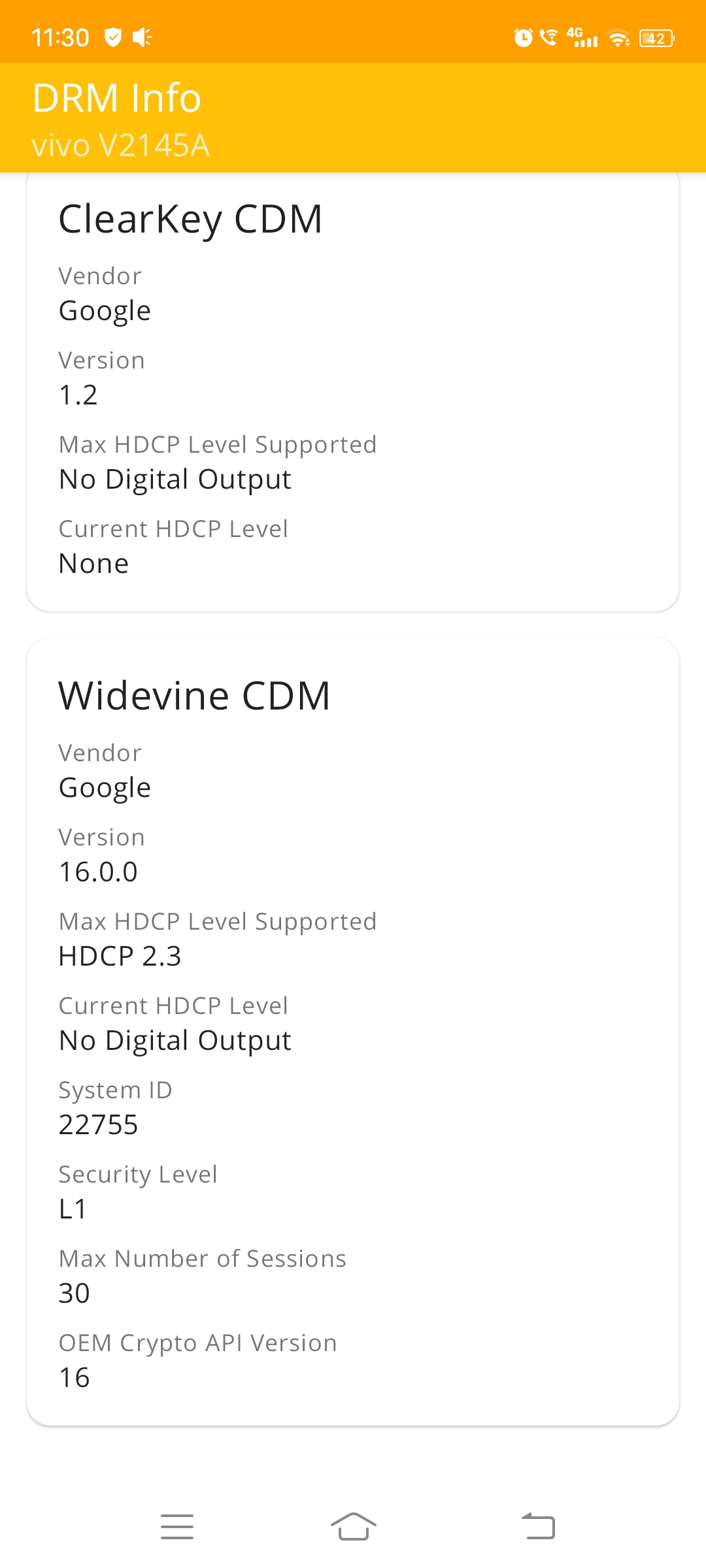Tap the 4G signal strength icon
Screen dimensions: 706x1568
[x=582, y=37]
